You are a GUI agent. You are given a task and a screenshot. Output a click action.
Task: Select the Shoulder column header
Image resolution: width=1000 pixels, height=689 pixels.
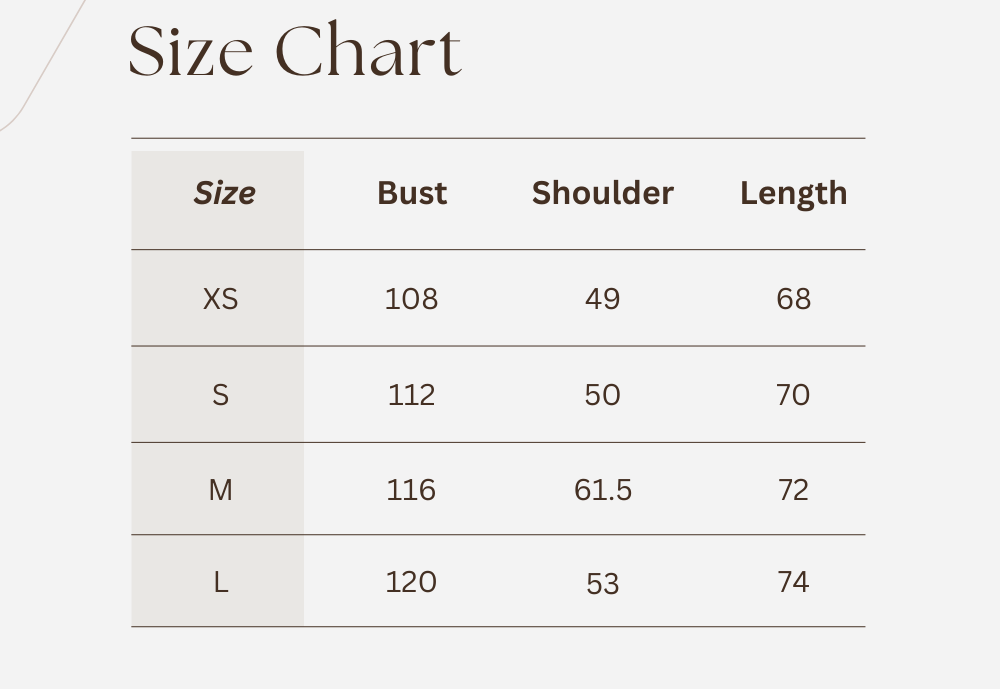click(x=603, y=193)
